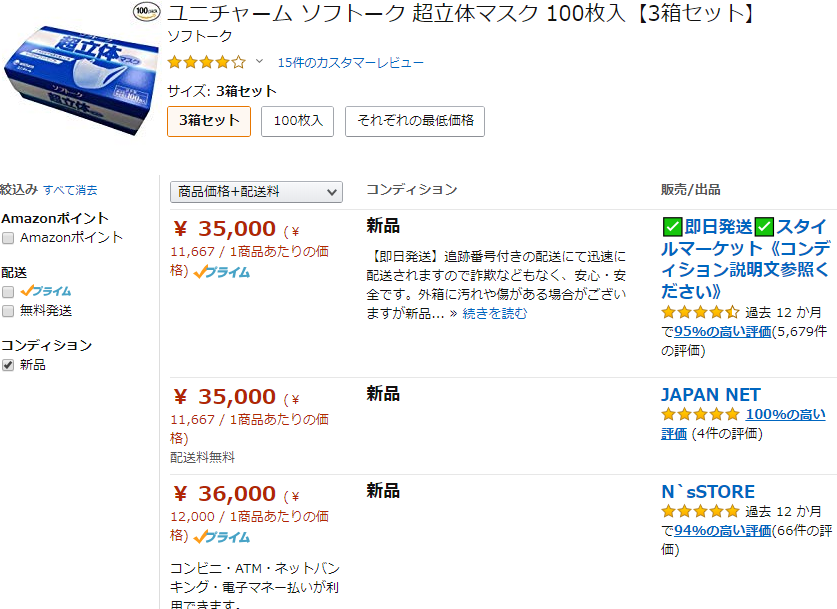The image size is (837, 609).
Task: Check the 無料発送 free shipping checkbox
Action: click(x=8, y=311)
